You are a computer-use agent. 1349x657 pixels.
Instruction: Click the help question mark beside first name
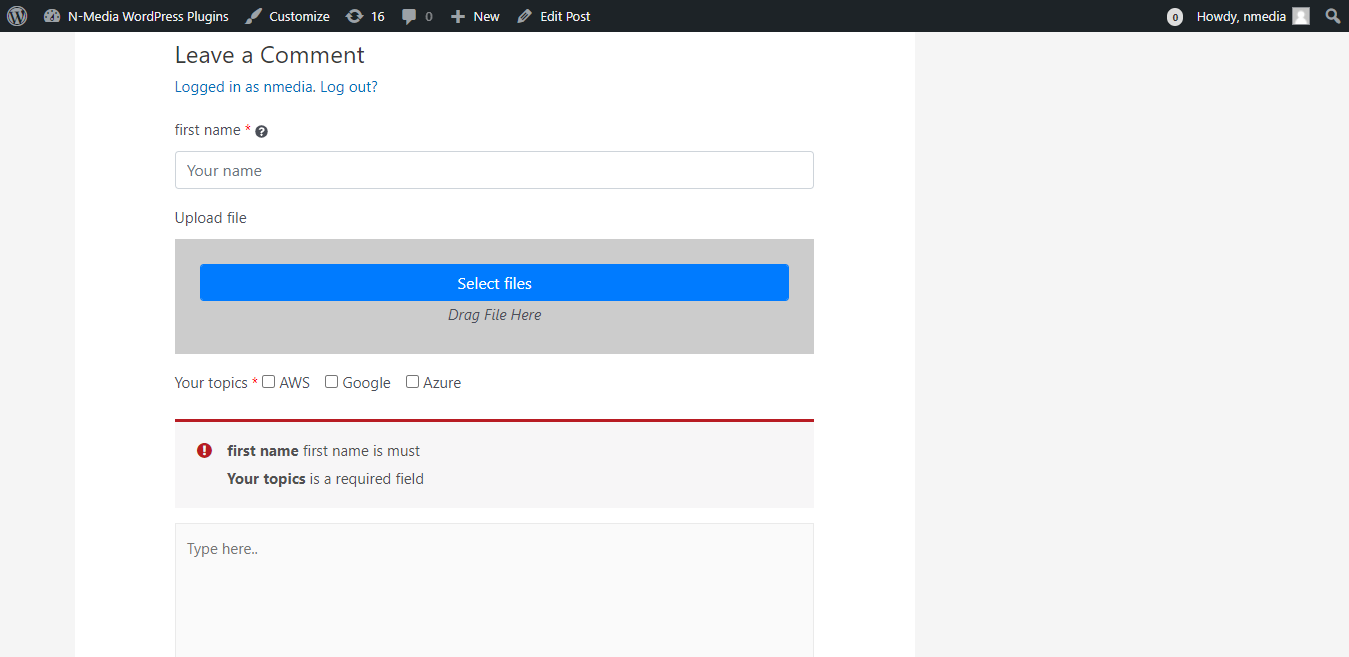[261, 131]
